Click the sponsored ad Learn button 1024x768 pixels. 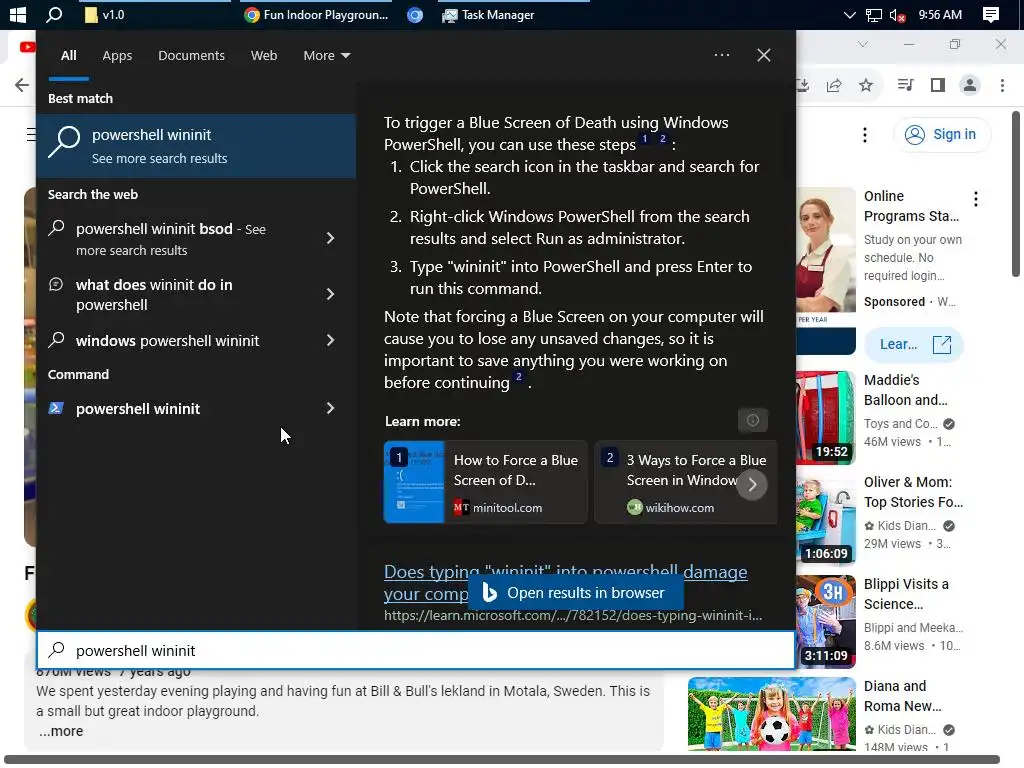coord(914,344)
